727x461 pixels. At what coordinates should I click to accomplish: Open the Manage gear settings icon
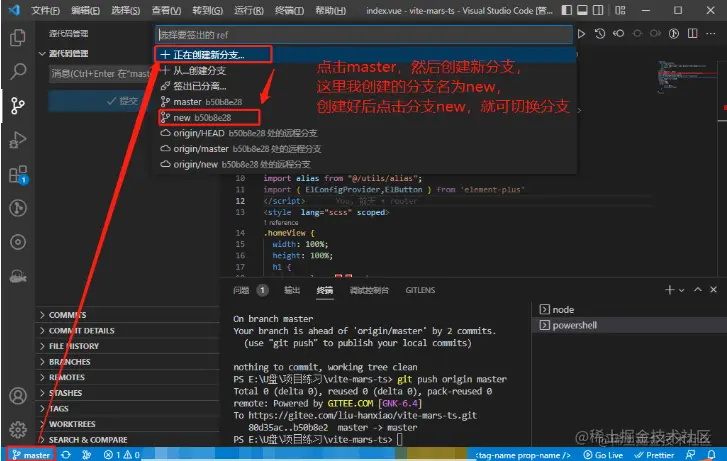pyautogui.click(x=18, y=429)
